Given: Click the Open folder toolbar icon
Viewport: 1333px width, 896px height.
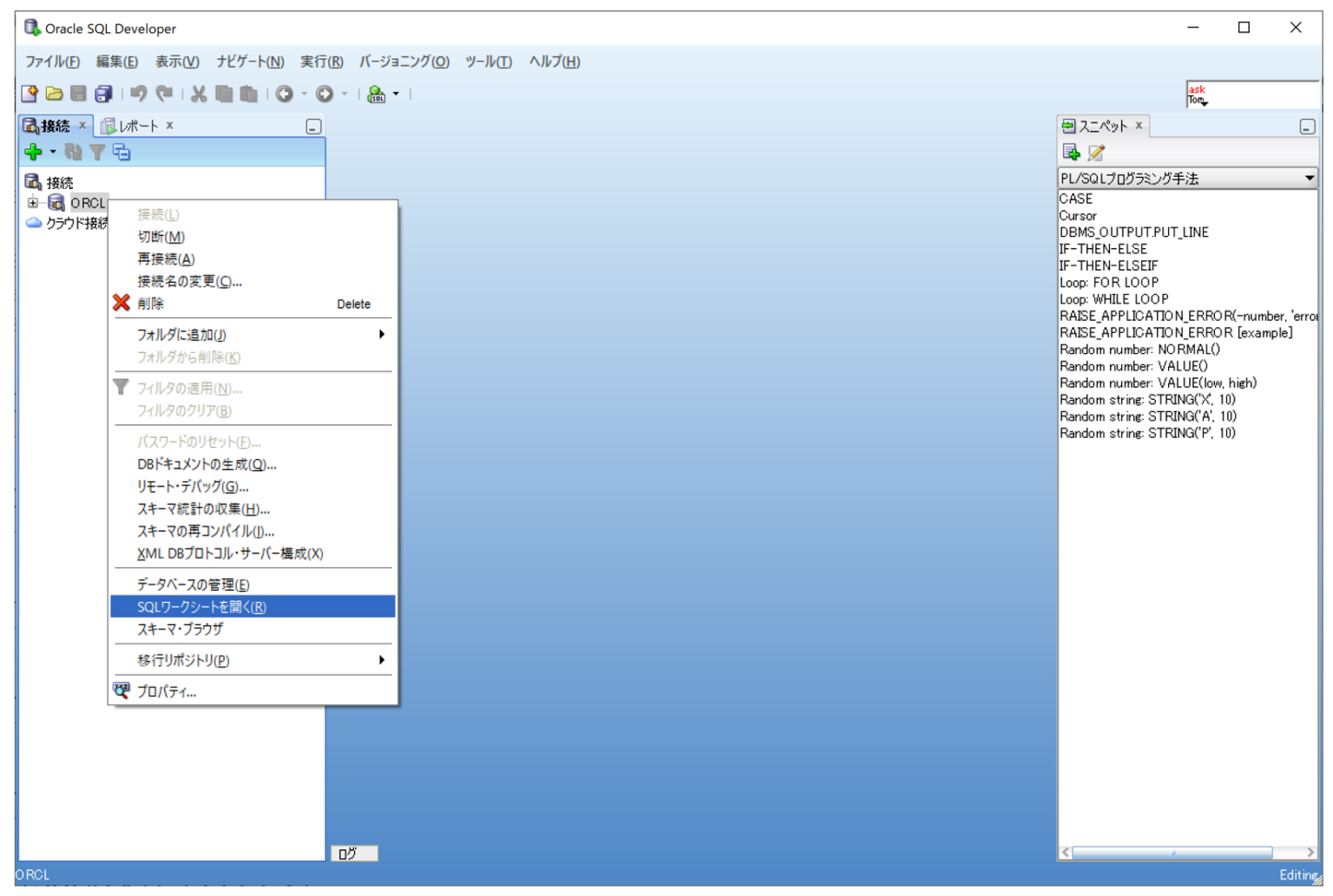Looking at the screenshot, I should (54, 94).
